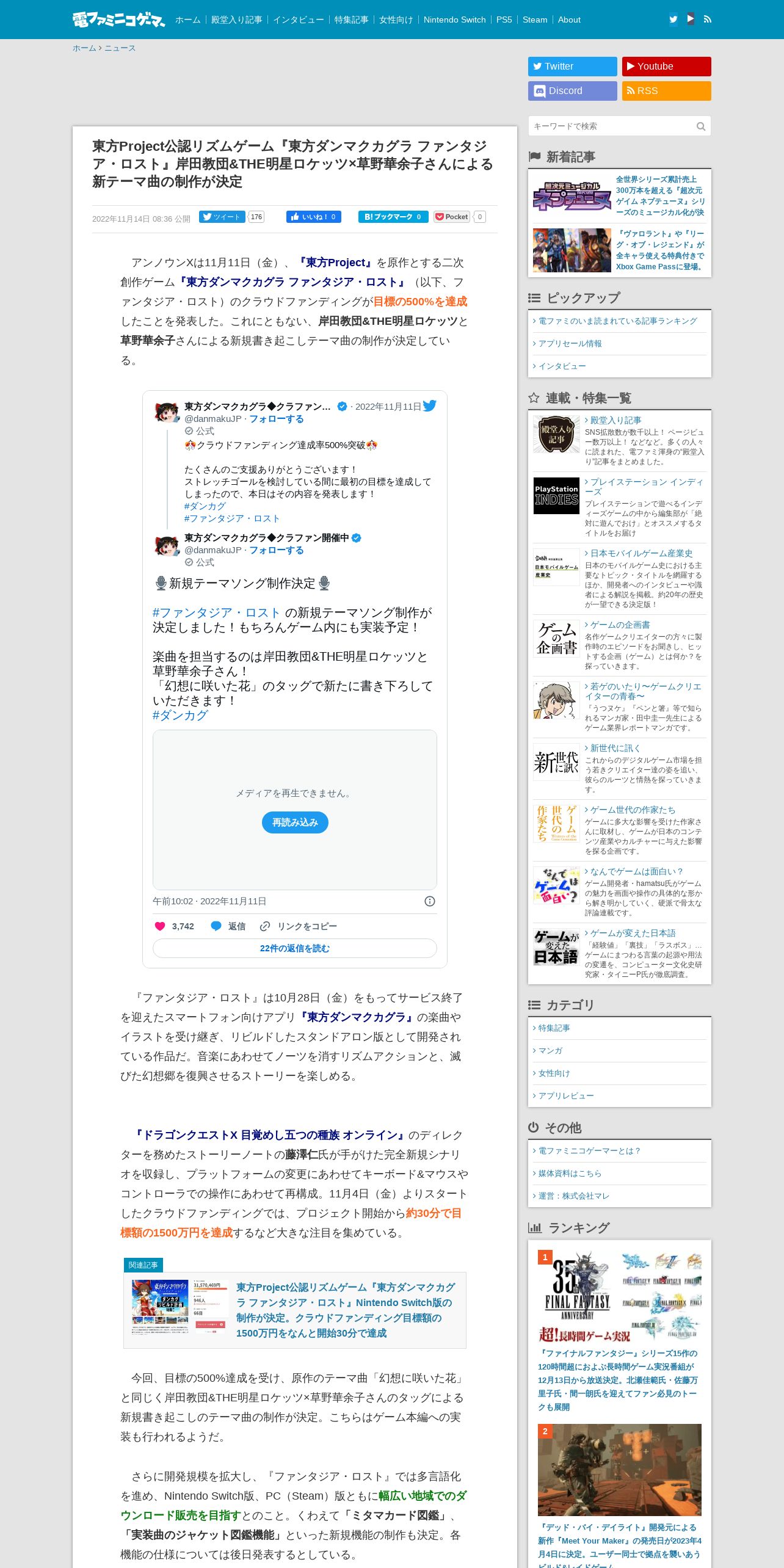Open the About menu item
The width and height of the screenshot is (784, 1568).
(x=569, y=20)
